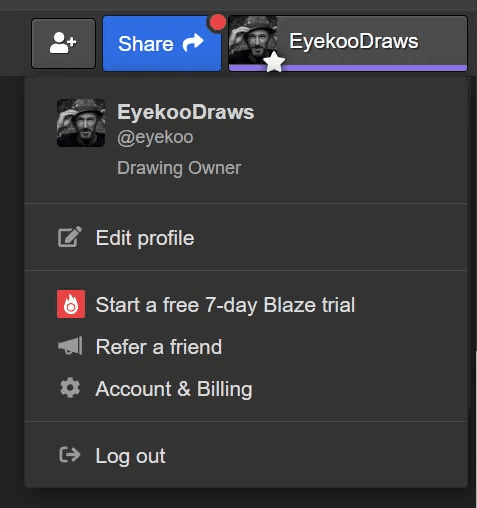Click the @eyekoo username handle
This screenshot has height=508, width=477.
(x=155, y=137)
